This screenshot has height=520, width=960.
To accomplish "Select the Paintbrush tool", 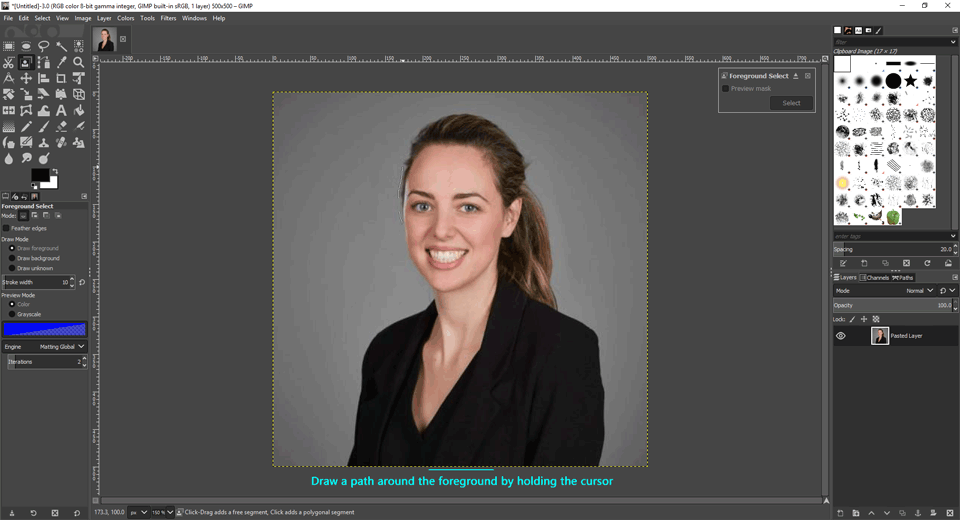I will (43, 127).
